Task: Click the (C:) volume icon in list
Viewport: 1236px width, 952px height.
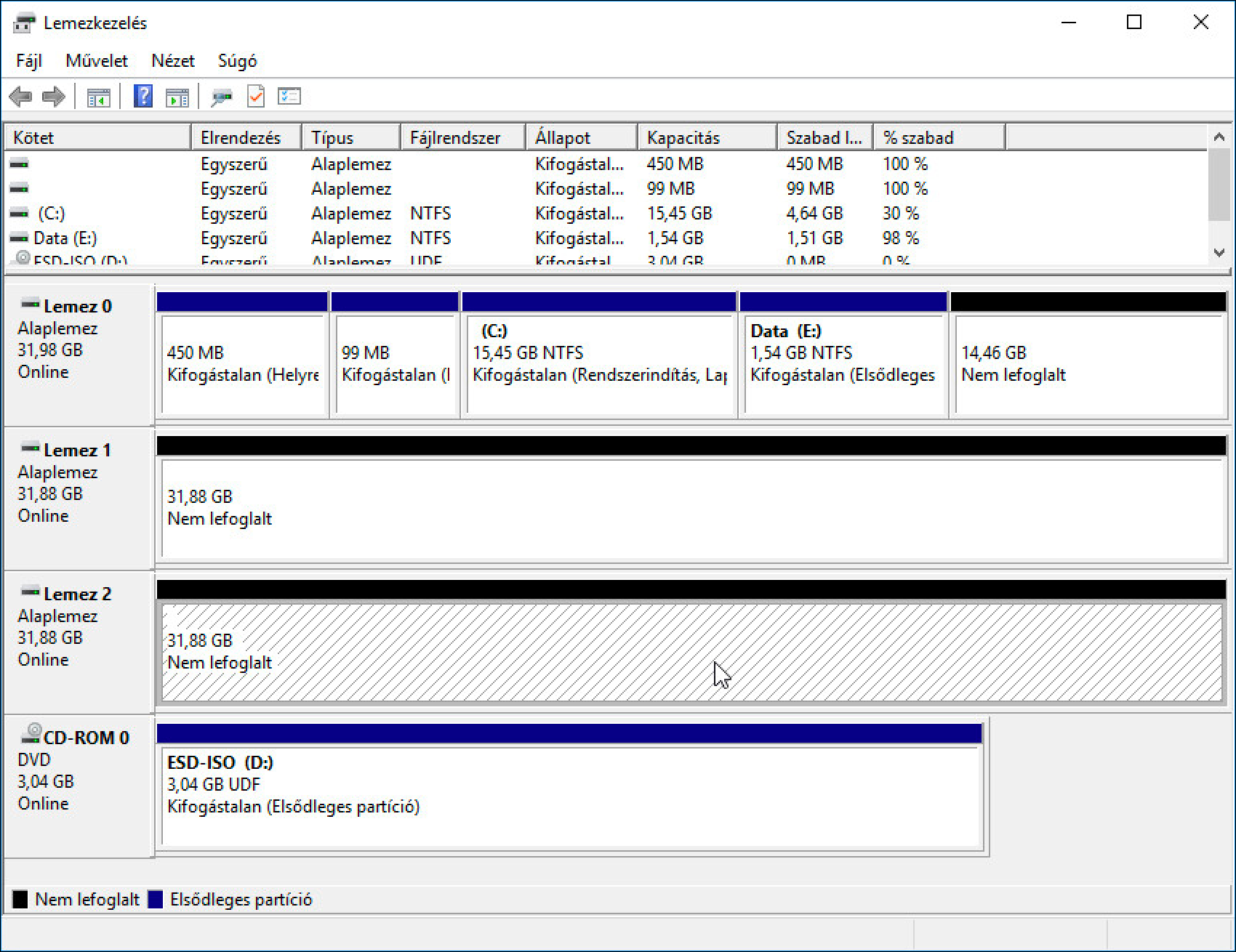Action: 19,214
